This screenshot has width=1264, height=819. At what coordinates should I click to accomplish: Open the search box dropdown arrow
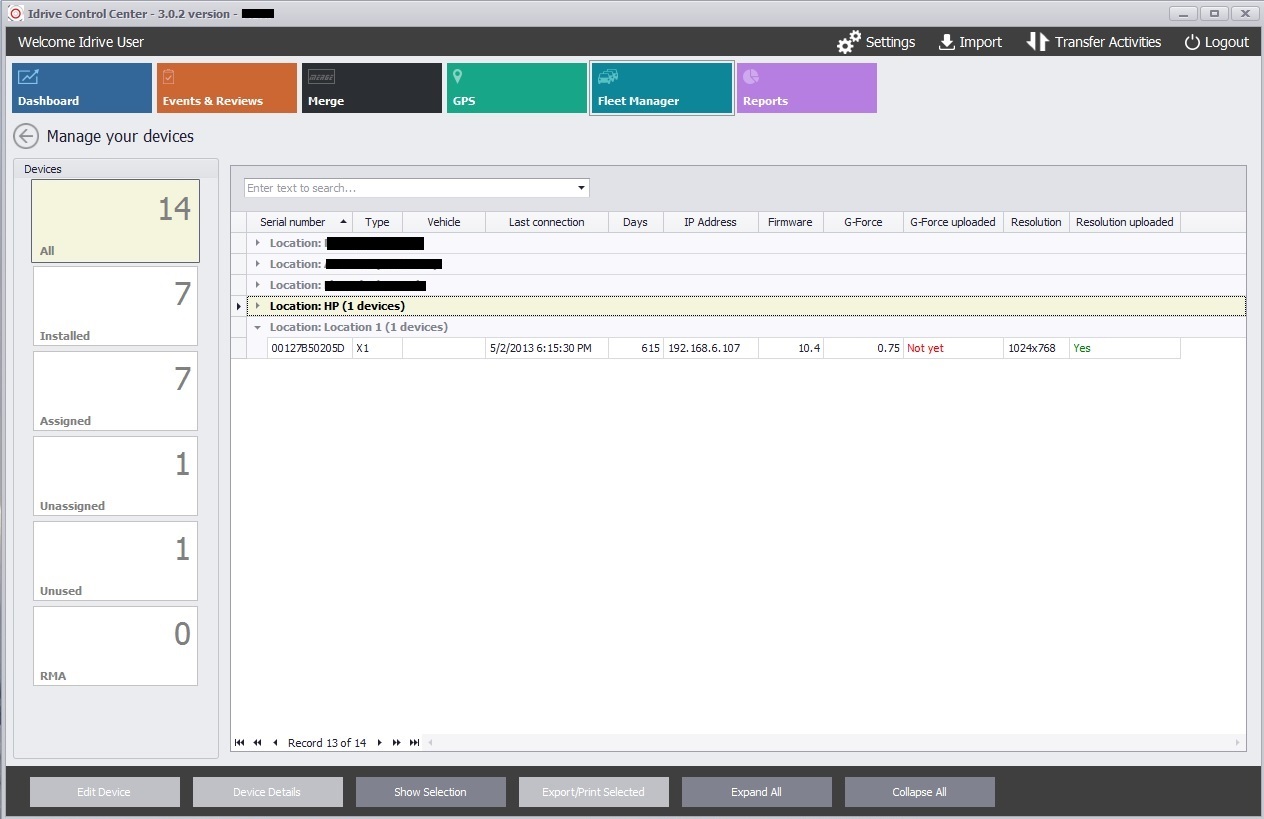pyautogui.click(x=581, y=188)
